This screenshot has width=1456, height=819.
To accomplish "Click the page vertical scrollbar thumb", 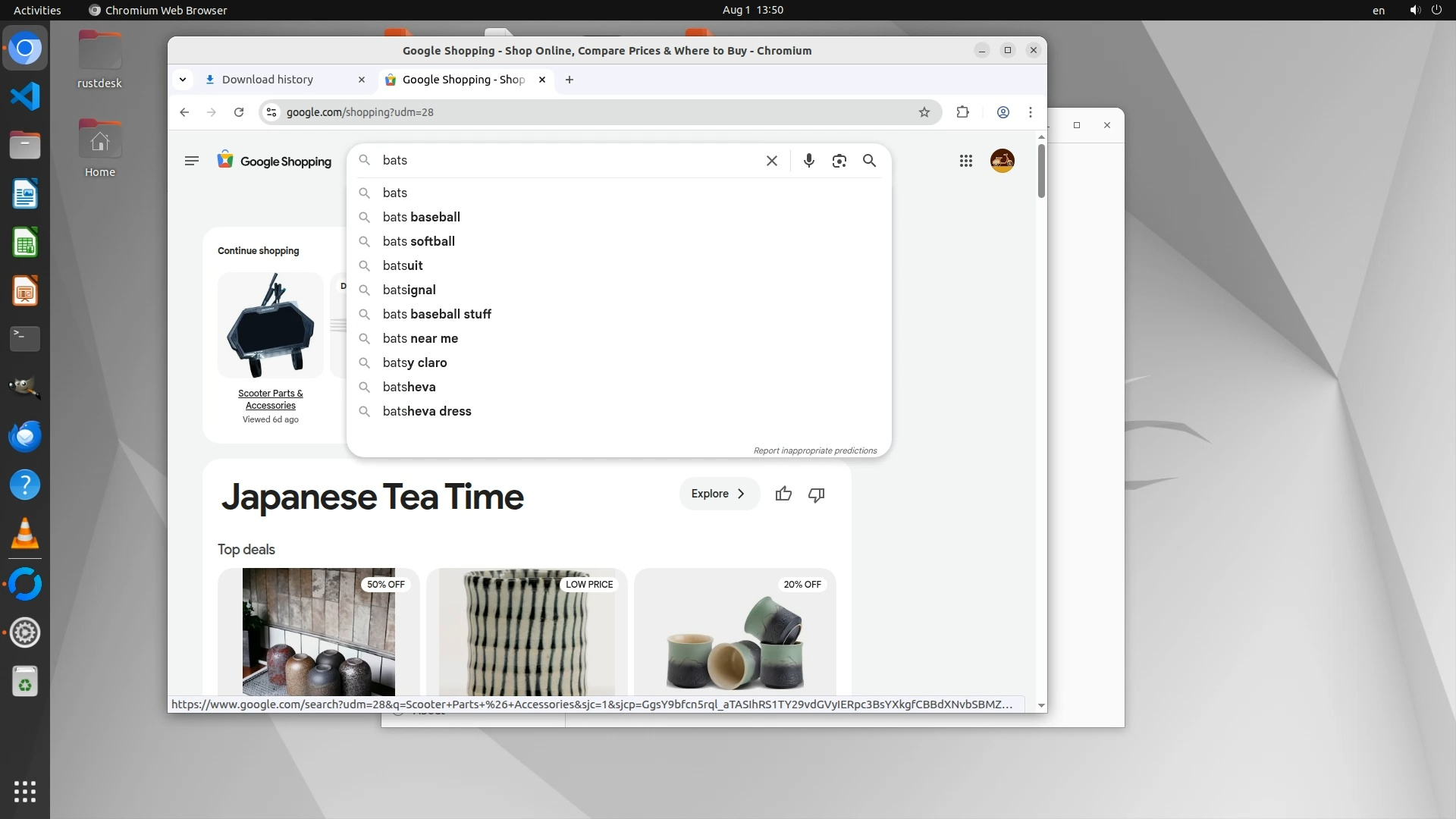I will [1041, 171].
